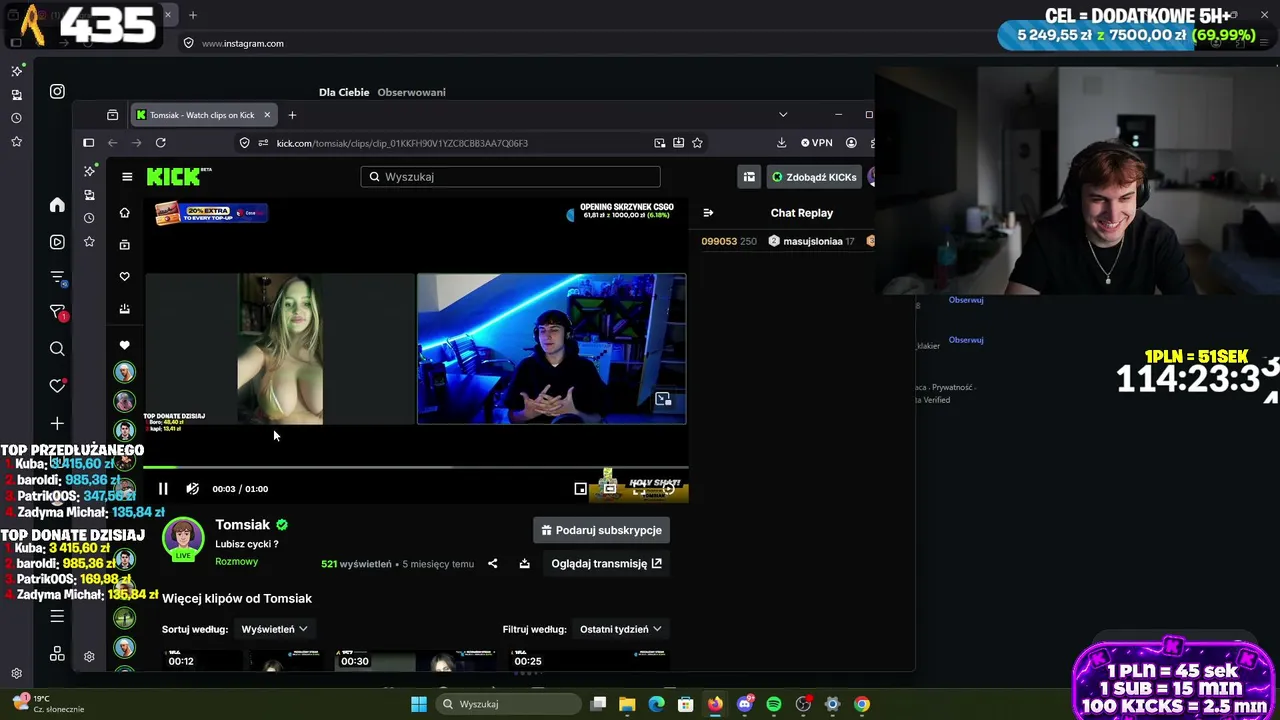Bookmark the Kick page with star icon
Screen dimensions: 1280x720
pyautogui.click(x=697, y=143)
